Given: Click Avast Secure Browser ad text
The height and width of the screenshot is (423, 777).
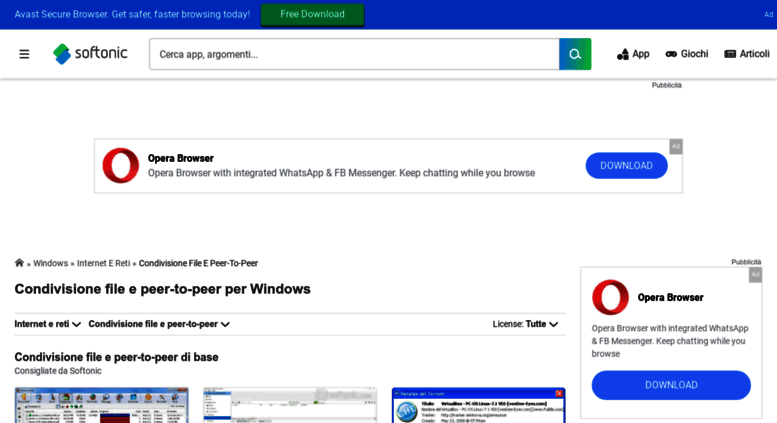Looking at the screenshot, I should pos(132,14).
